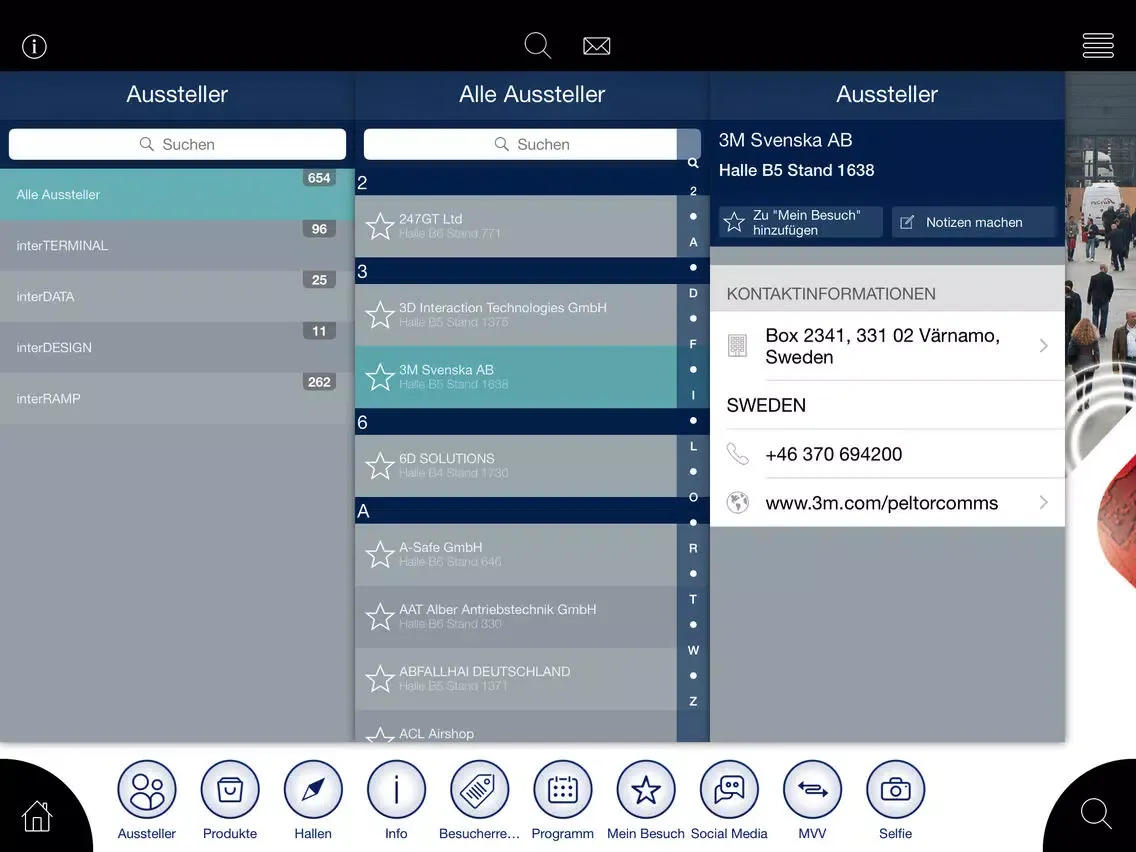Click Notizen machen button
This screenshot has height=852, width=1136.
(x=973, y=222)
